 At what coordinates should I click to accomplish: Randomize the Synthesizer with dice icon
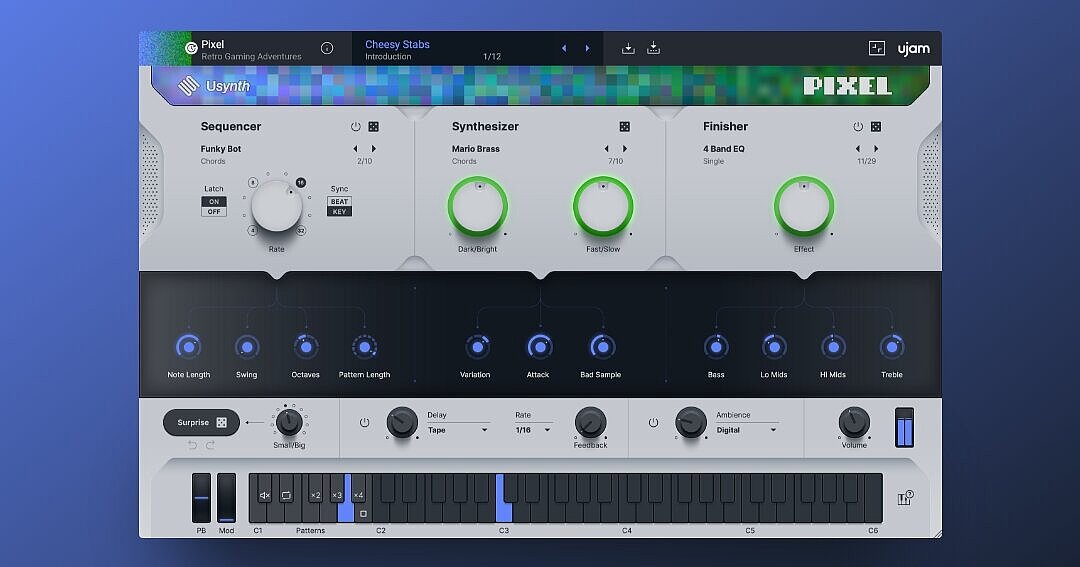point(625,127)
